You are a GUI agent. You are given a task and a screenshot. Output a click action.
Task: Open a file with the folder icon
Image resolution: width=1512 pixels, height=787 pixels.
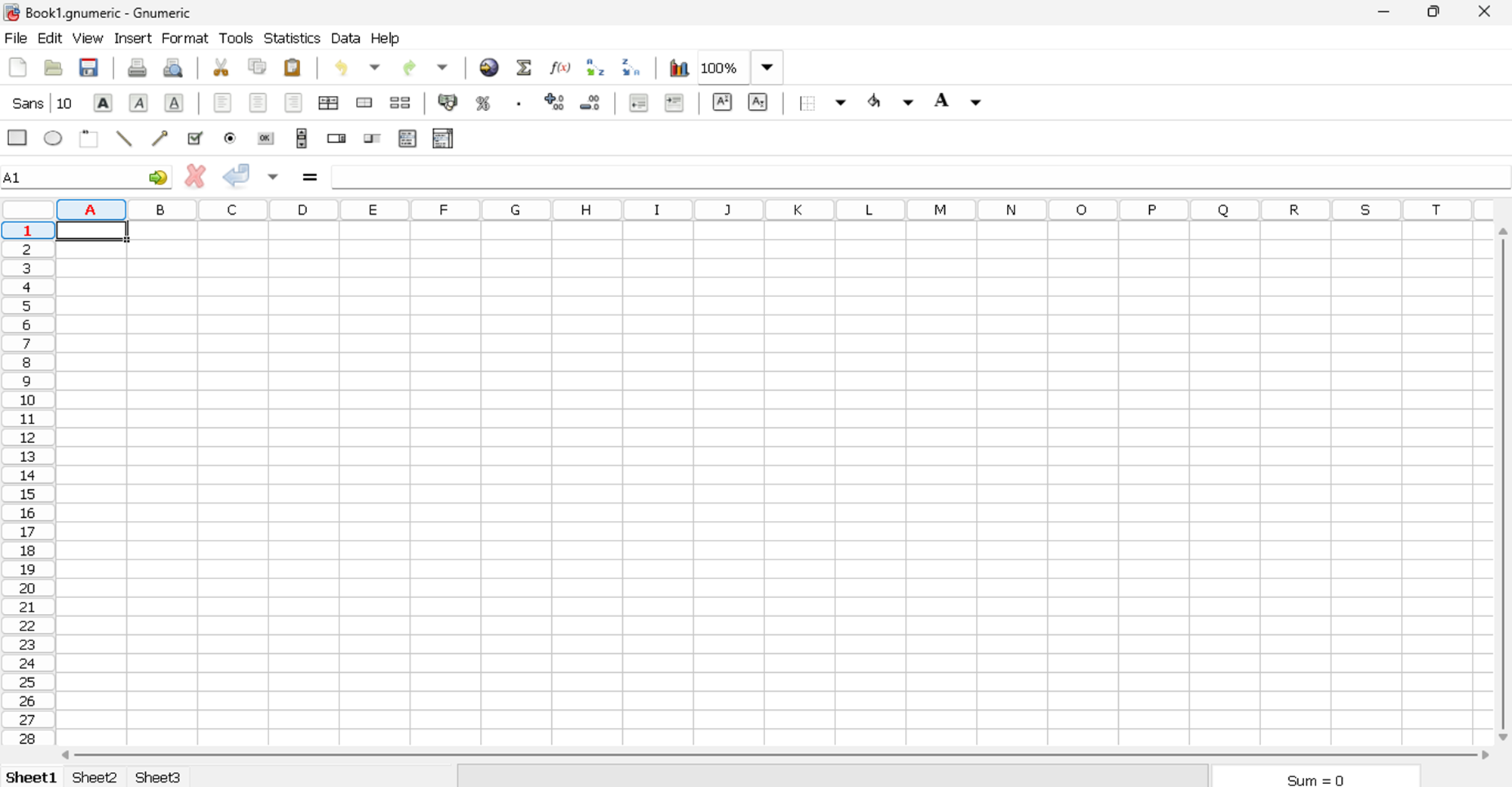pyautogui.click(x=53, y=67)
